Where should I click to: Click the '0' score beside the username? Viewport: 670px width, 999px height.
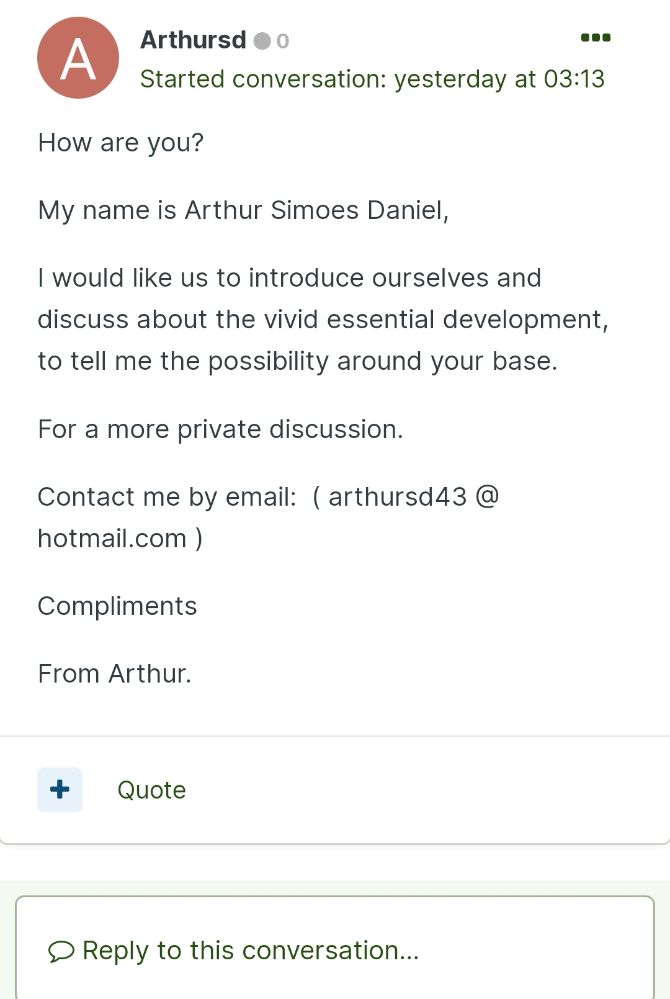pos(283,41)
